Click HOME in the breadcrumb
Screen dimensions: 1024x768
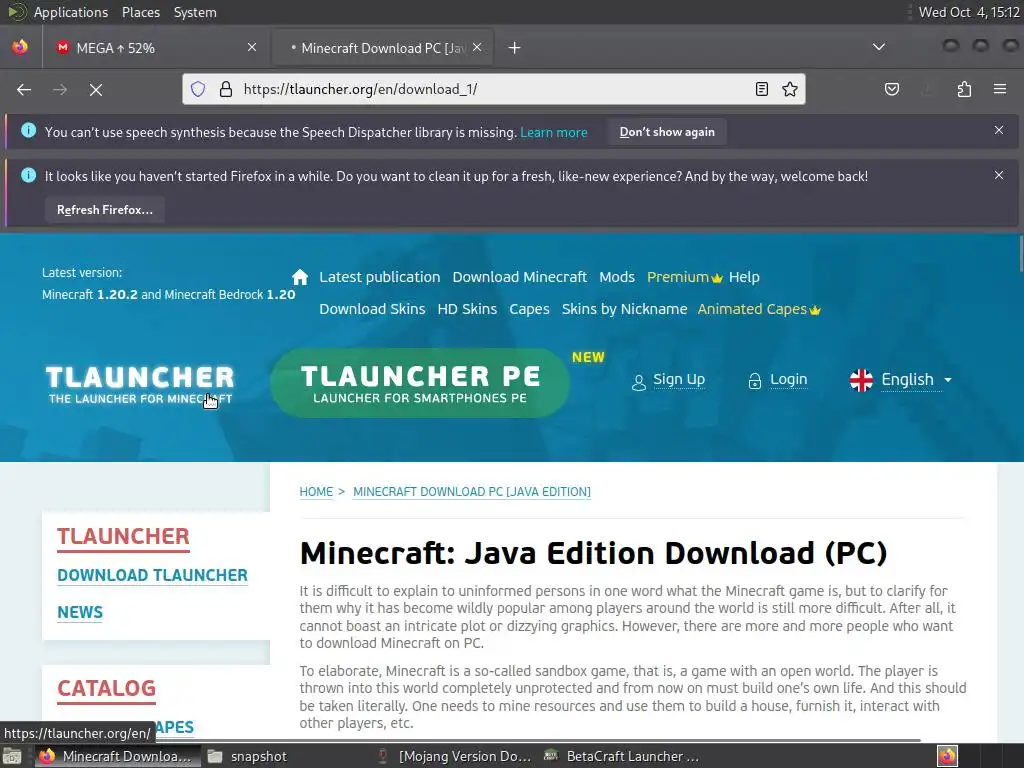tap(316, 492)
